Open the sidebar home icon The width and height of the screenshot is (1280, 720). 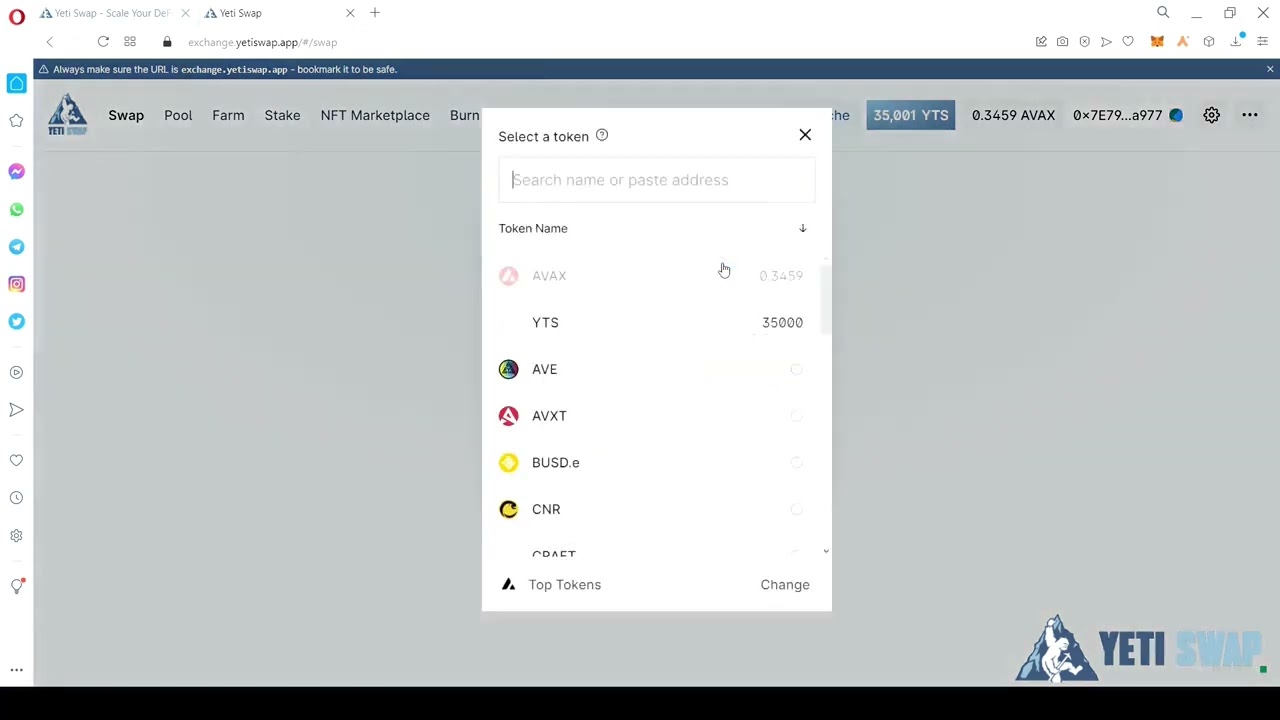[x=16, y=84]
